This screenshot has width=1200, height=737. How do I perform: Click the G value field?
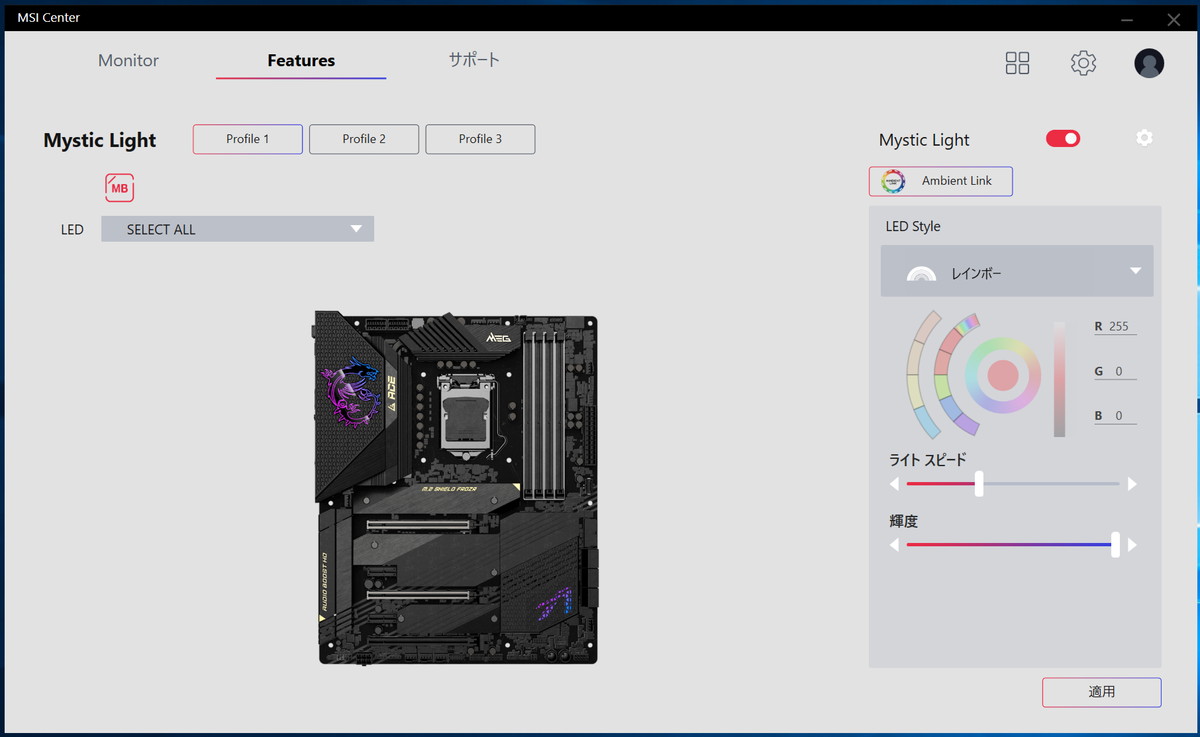pos(1115,372)
